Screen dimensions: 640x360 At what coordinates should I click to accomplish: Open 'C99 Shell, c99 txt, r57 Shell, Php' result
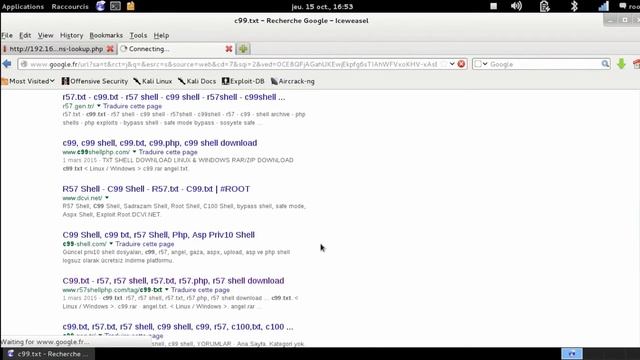(158, 235)
